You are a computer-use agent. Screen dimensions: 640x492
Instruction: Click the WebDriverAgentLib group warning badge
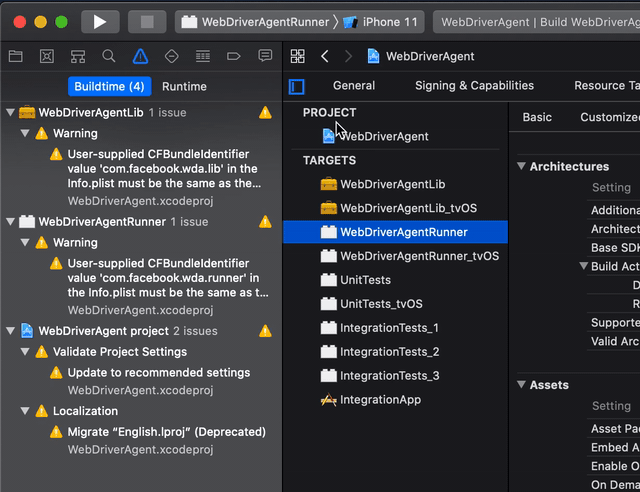265,112
